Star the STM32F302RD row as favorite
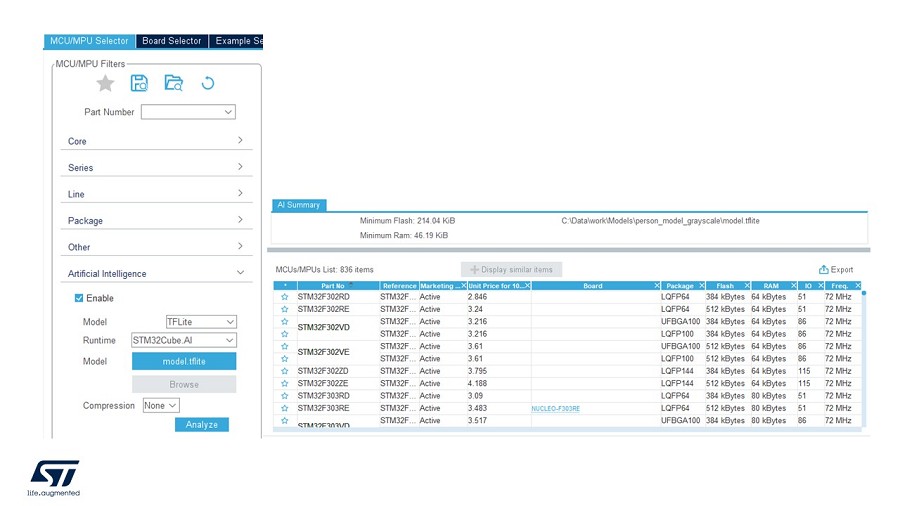Image resolution: width=900 pixels, height=506 pixels. [x=285, y=297]
